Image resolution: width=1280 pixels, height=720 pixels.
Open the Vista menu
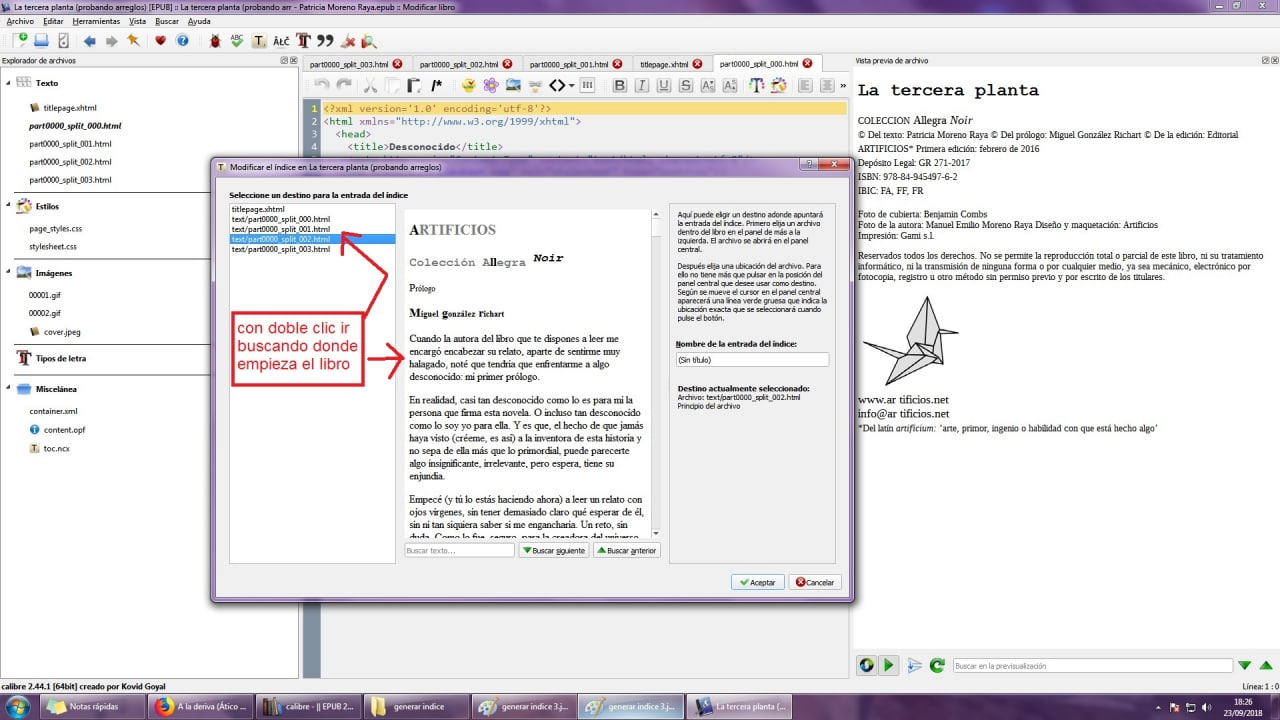click(x=138, y=21)
